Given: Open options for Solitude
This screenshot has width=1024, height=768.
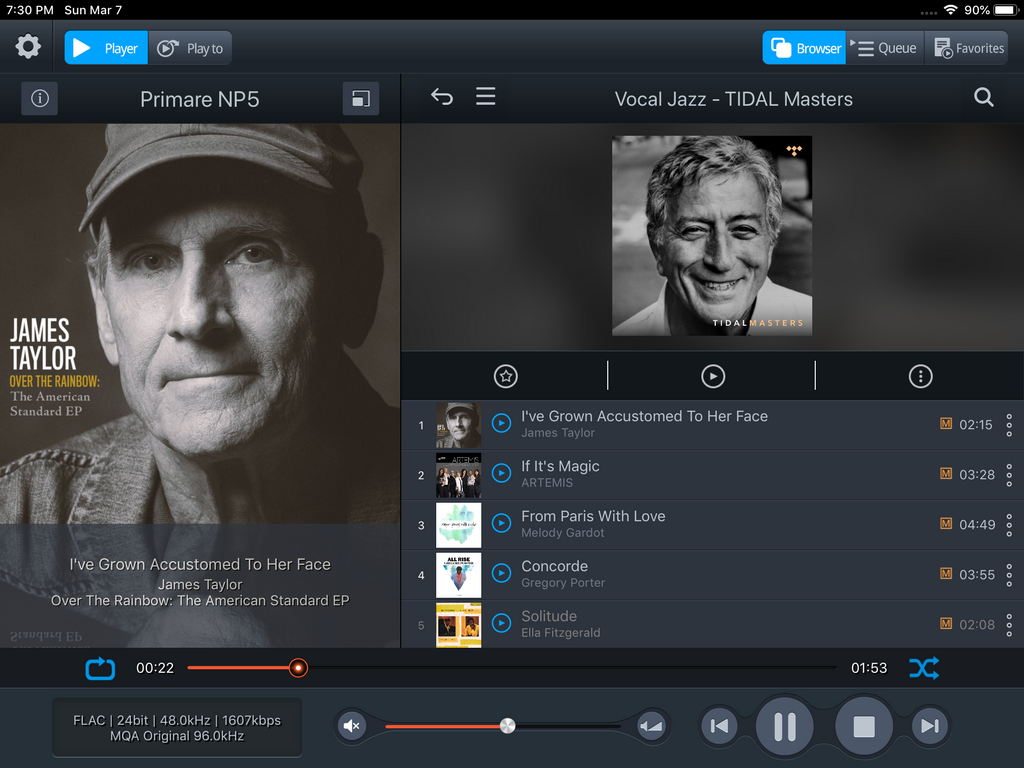Looking at the screenshot, I should click(x=1009, y=625).
